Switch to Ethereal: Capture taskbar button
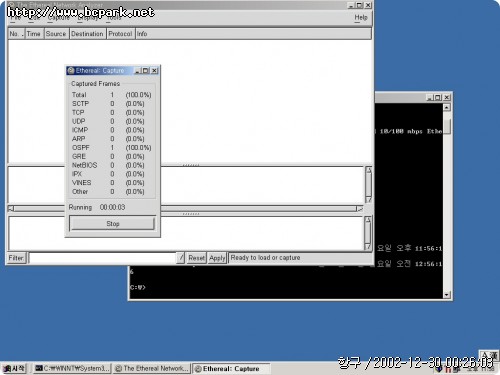This screenshot has width=500, height=375. pos(231,368)
